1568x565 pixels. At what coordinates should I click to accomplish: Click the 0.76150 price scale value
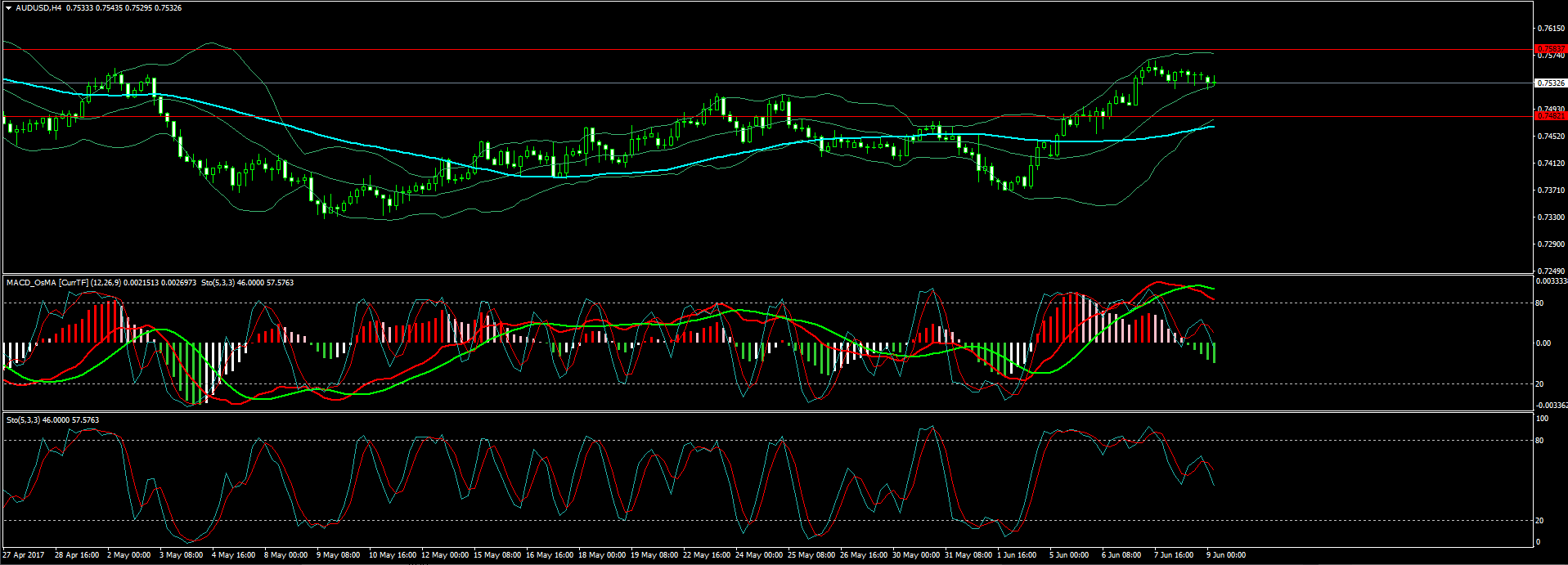pyautogui.click(x=1551, y=29)
